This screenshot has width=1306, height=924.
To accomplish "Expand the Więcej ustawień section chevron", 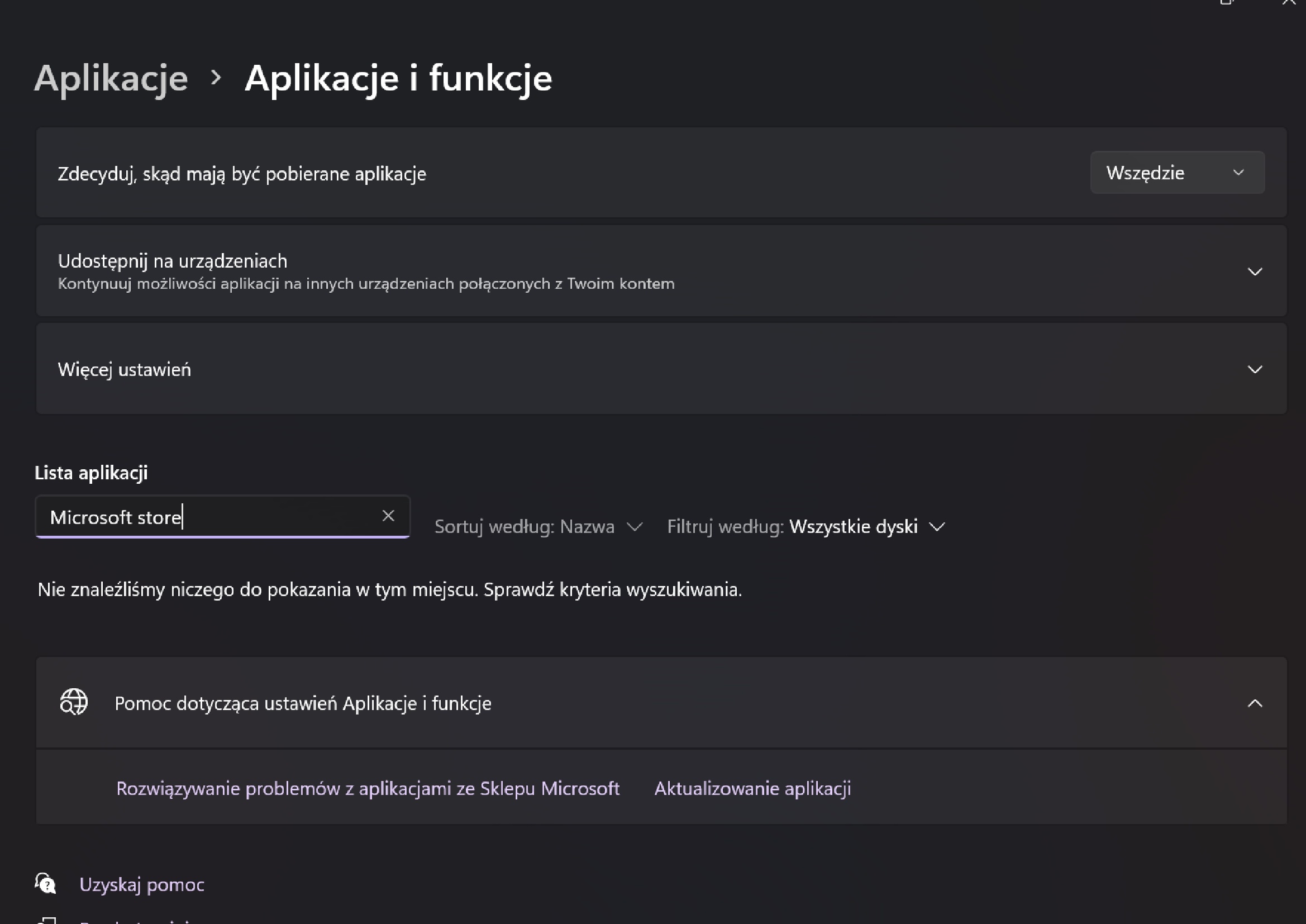I will click(1255, 370).
